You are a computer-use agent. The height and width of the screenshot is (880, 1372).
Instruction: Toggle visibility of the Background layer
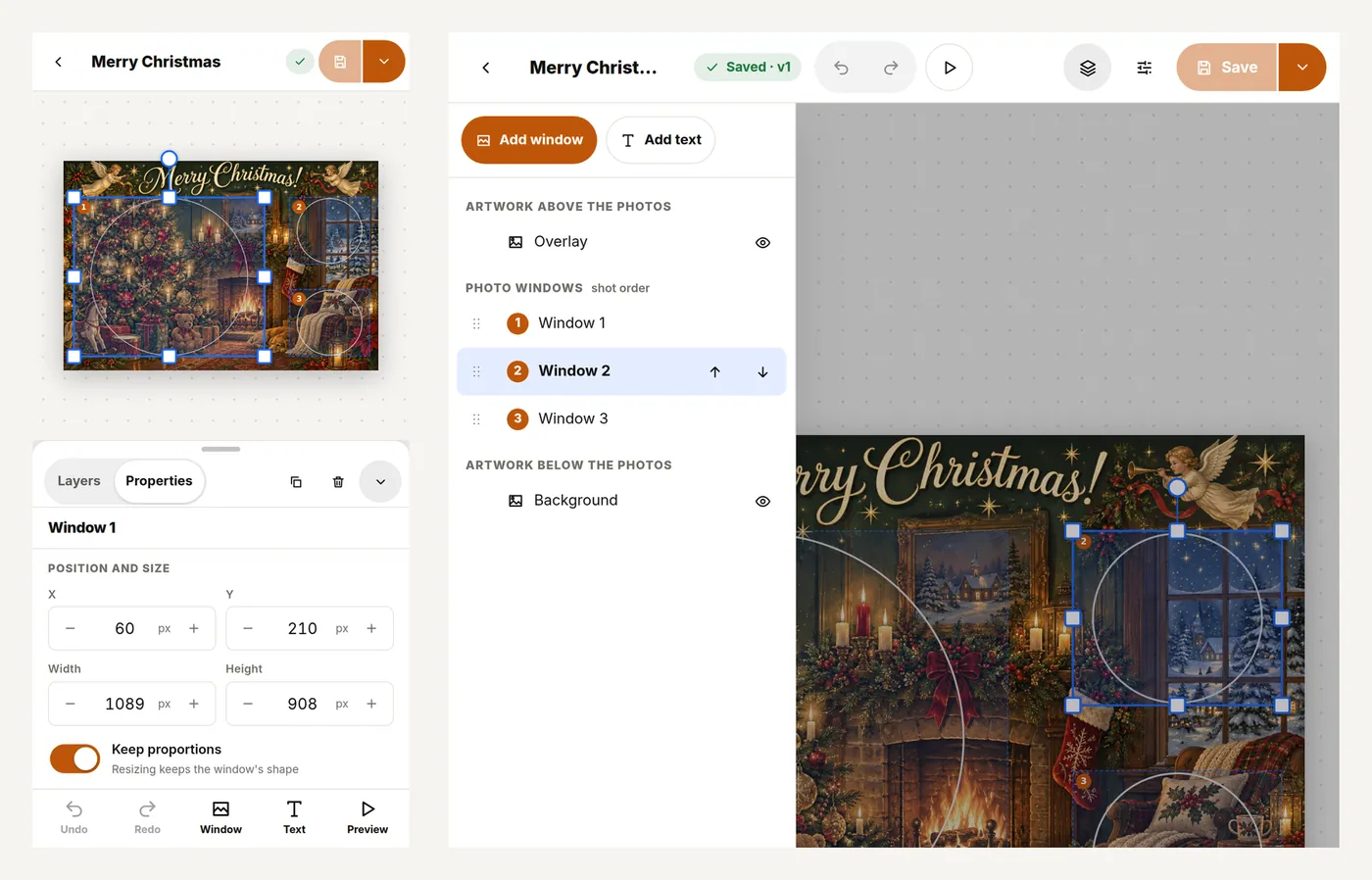pyautogui.click(x=762, y=501)
